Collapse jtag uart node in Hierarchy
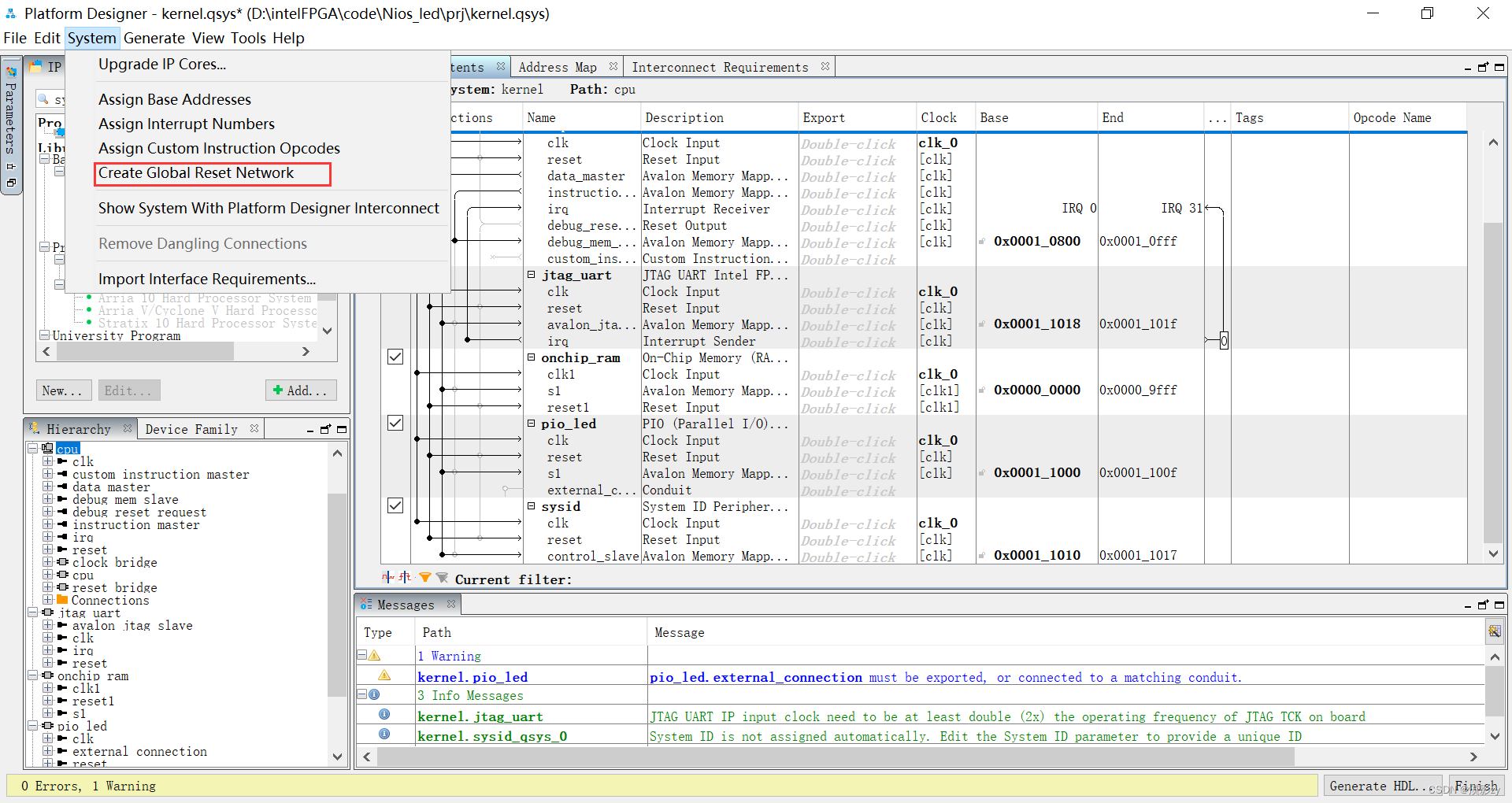The image size is (1512, 803). point(33,612)
